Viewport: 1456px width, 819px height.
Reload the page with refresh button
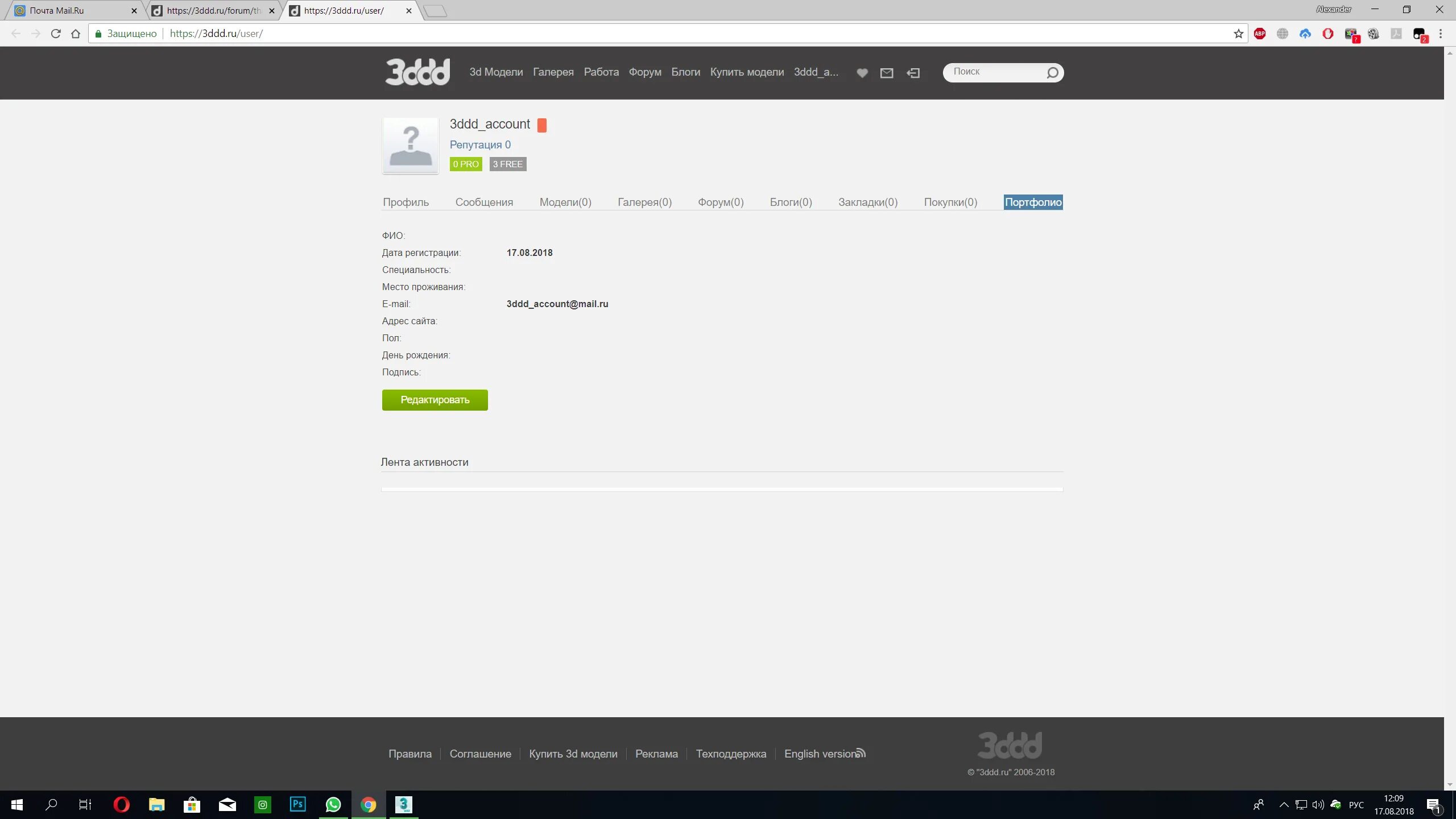pos(56,34)
